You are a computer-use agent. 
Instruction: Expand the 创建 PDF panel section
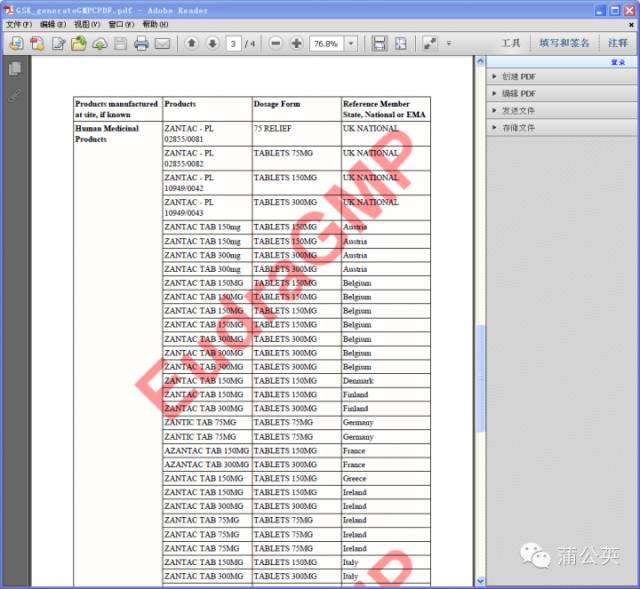point(518,77)
